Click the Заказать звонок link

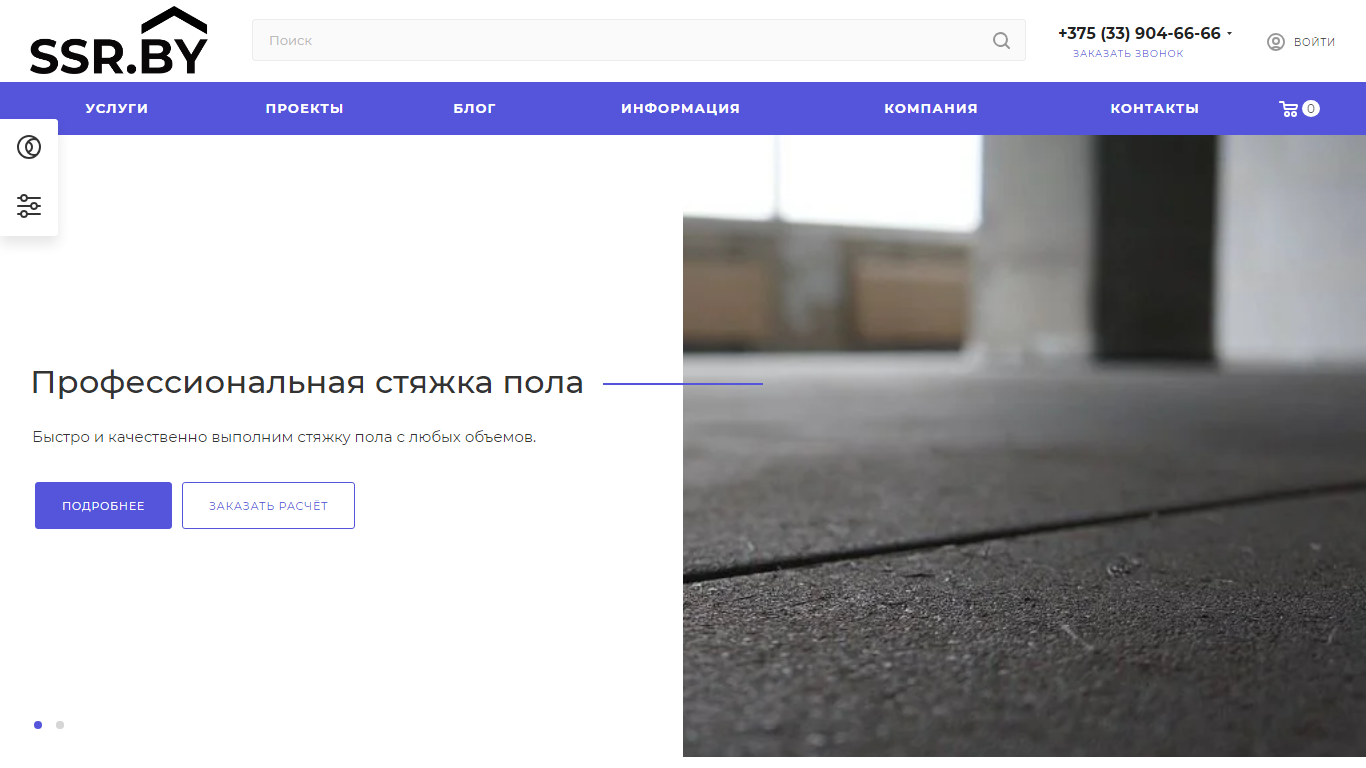pos(1128,54)
